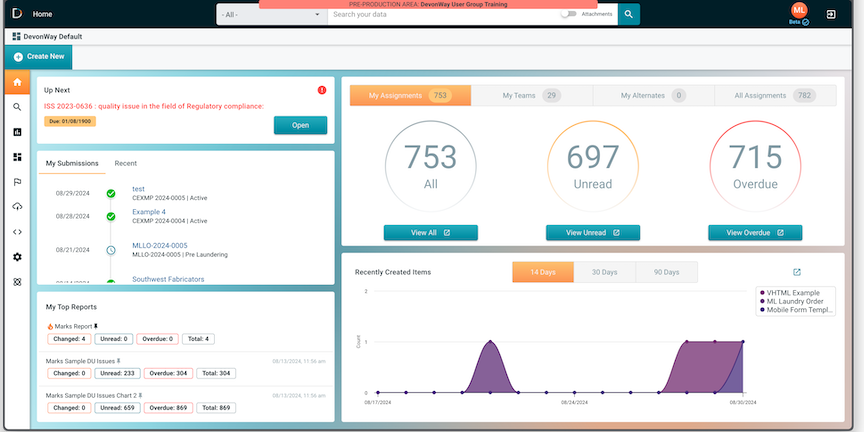Screen dimensions: 864x432
Task: Click the green check status for test submission
Action: (111, 193)
